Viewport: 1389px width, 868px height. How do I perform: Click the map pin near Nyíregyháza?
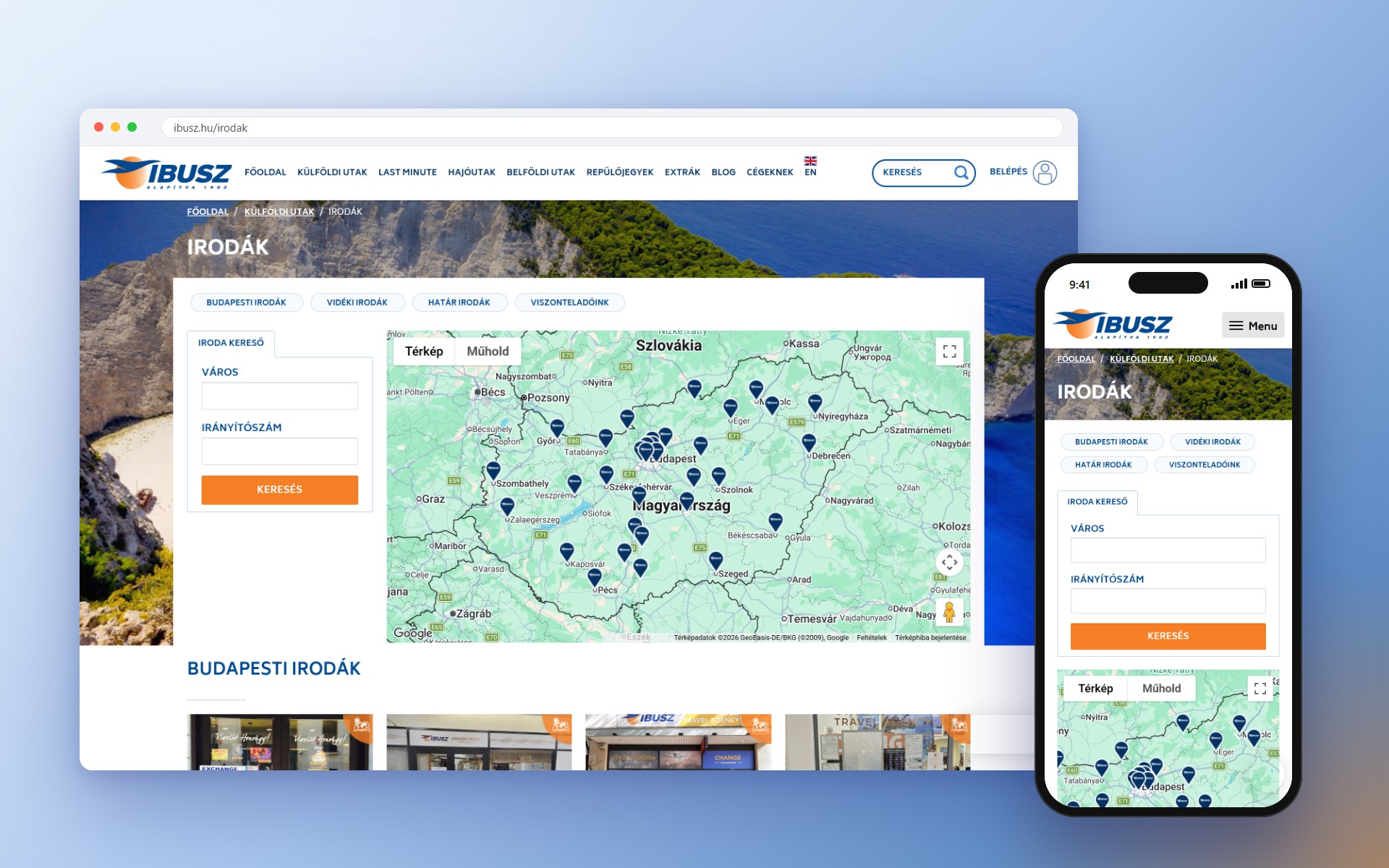[815, 403]
